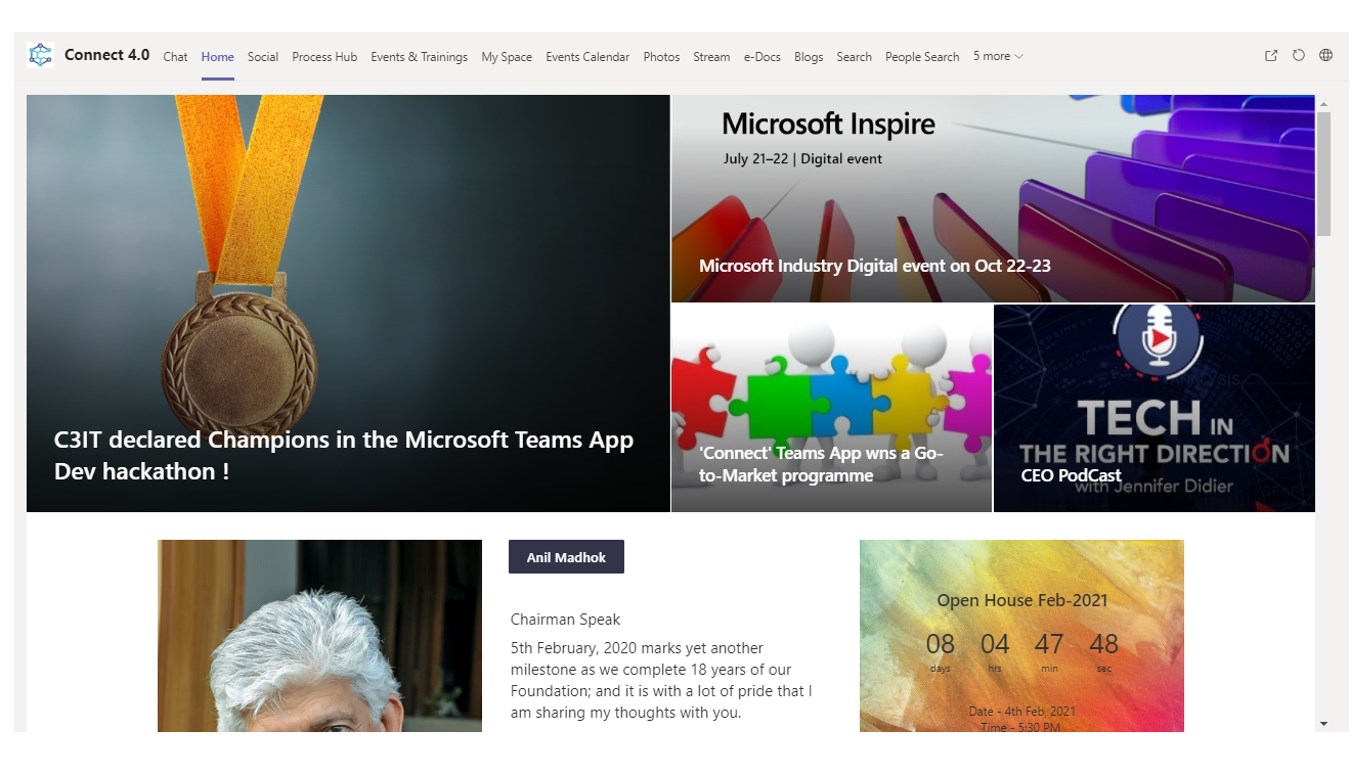Screen dimensions: 1366x768
Task: Select the e-Docs tab
Action: 762,57
